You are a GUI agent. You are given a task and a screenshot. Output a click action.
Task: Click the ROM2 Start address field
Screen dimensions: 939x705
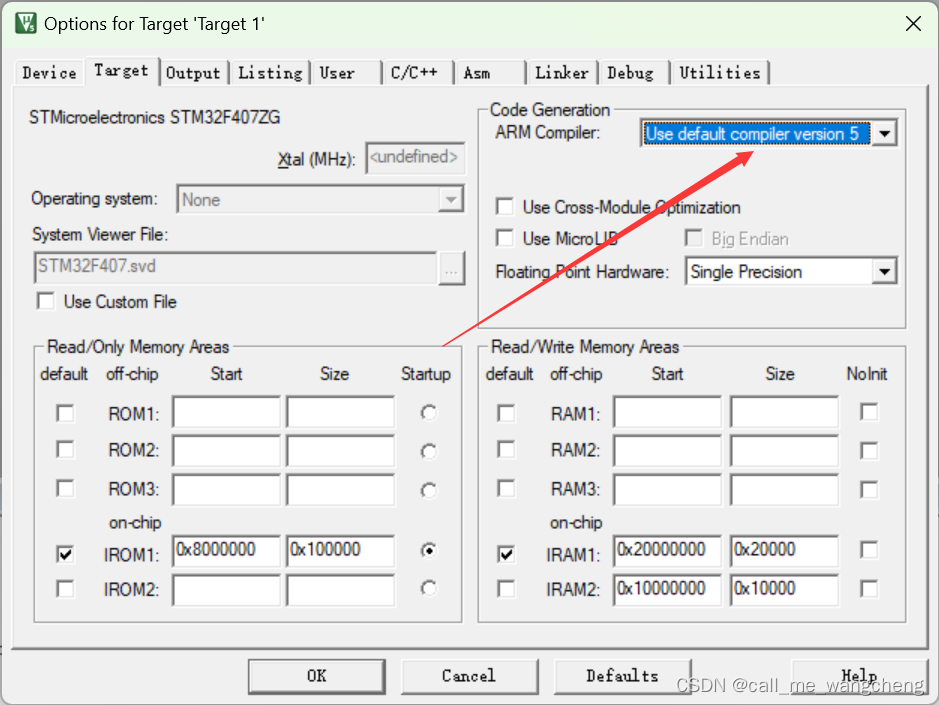click(226, 450)
